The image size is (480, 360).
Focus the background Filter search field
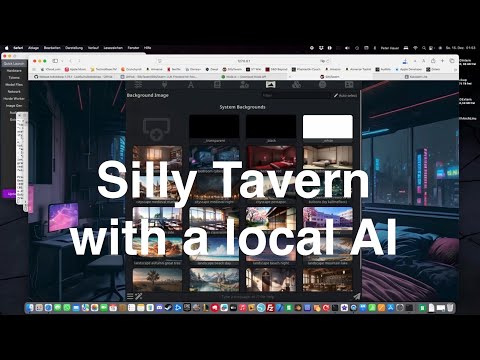pos(295,95)
